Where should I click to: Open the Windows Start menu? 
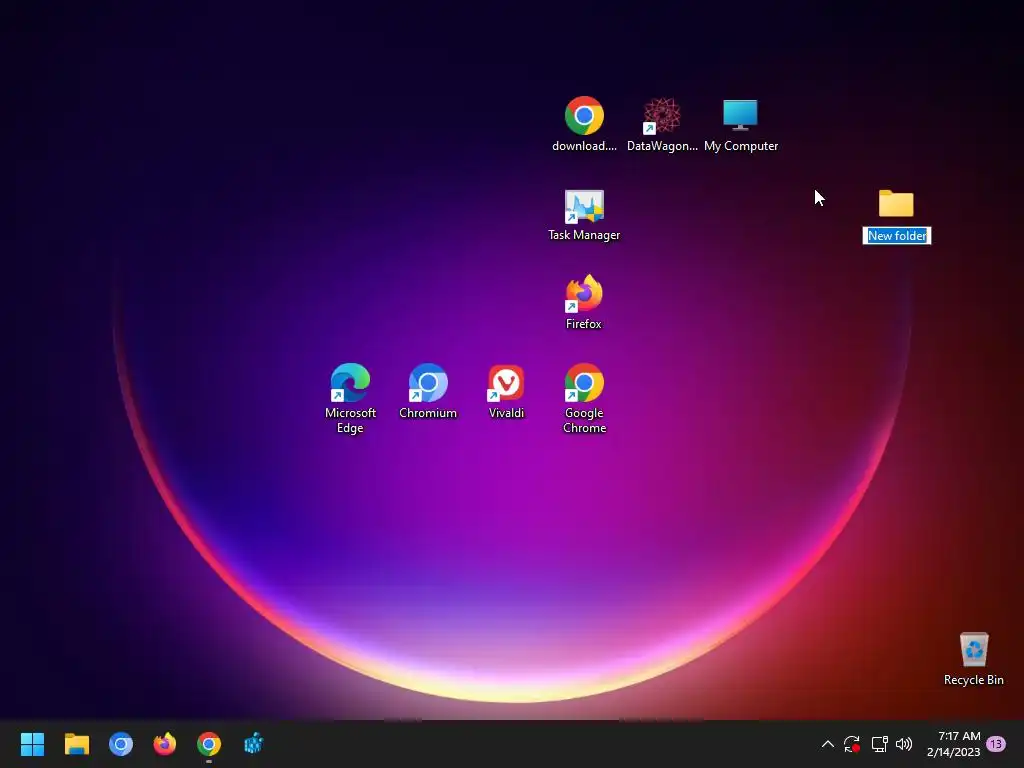32,744
